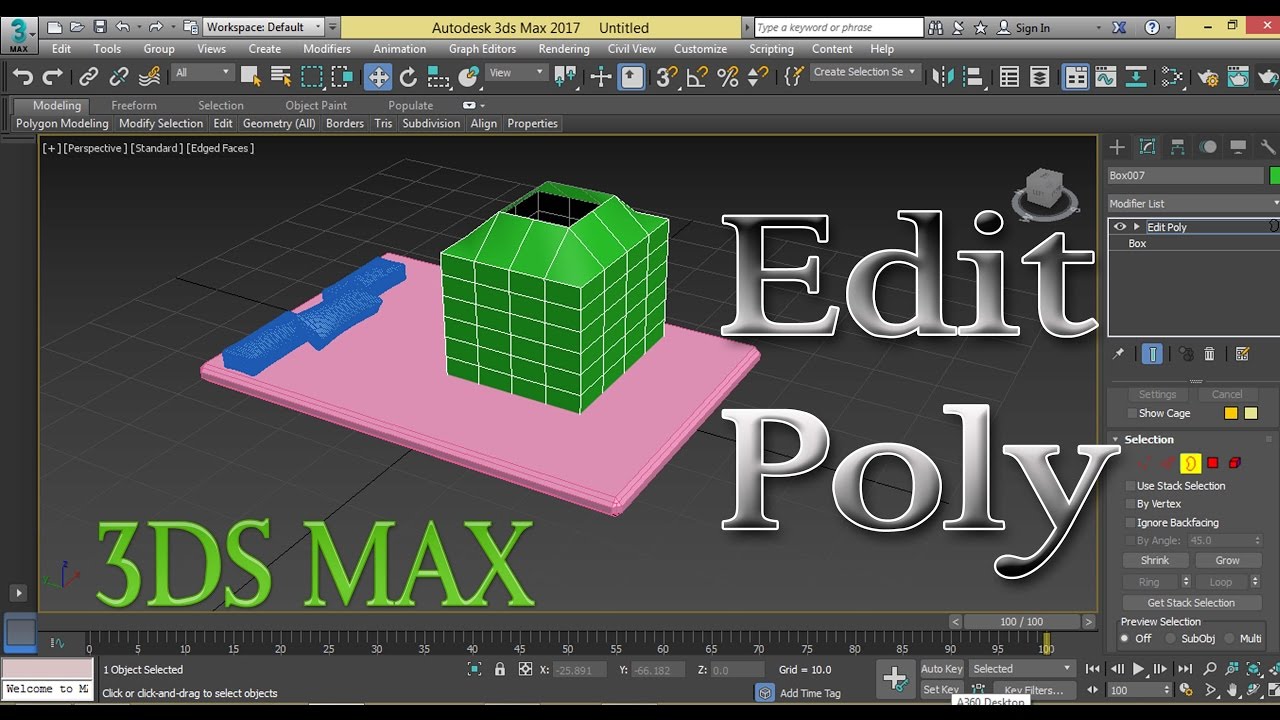Screen dimensions: 1280x720
Task: Click the Redo arrow in main toolbar
Action: tap(53, 76)
